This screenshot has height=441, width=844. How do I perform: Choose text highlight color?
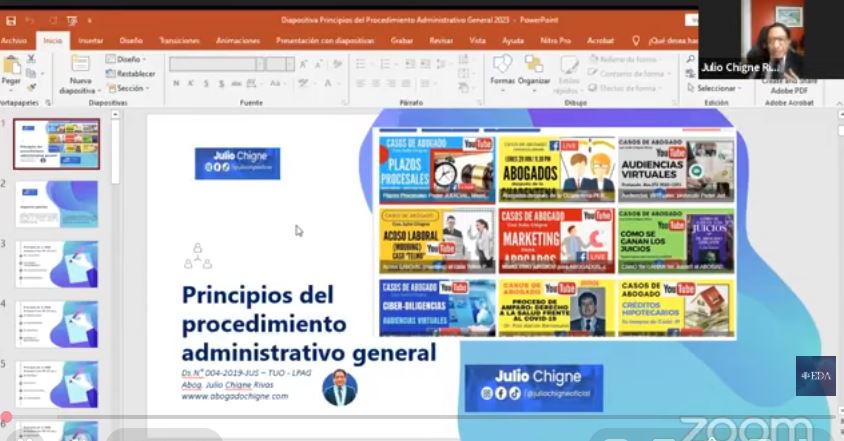(305, 83)
